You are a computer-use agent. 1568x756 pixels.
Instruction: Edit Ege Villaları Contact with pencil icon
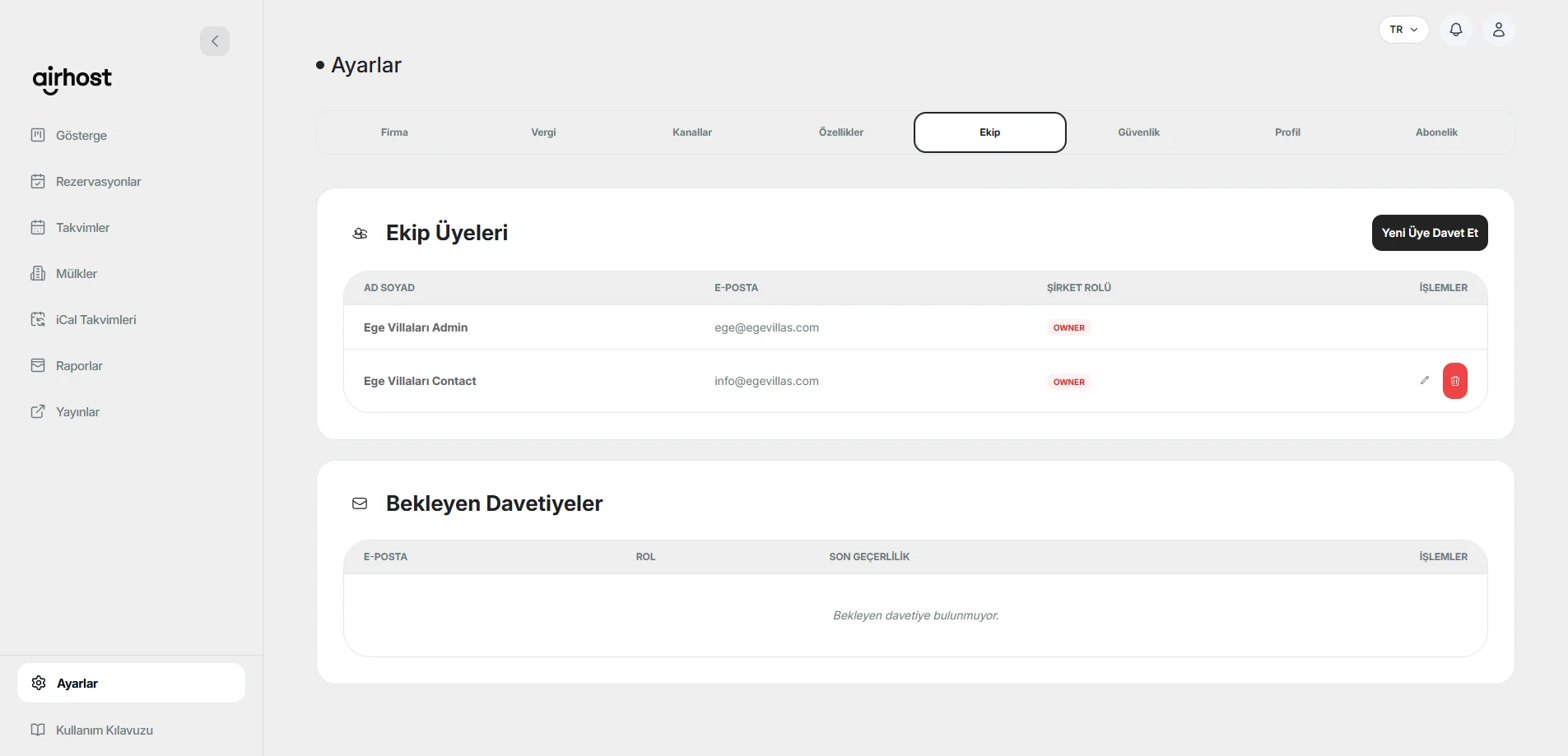click(x=1425, y=380)
